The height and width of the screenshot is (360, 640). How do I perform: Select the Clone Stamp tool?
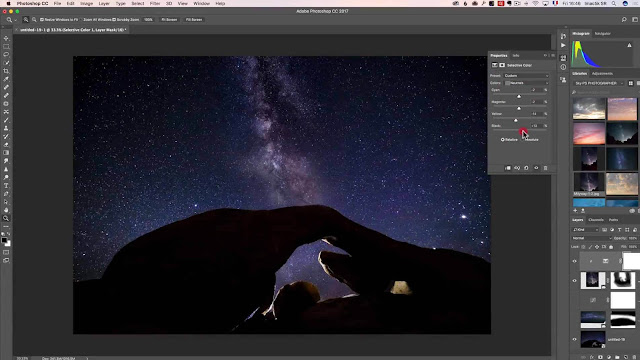click(6, 128)
